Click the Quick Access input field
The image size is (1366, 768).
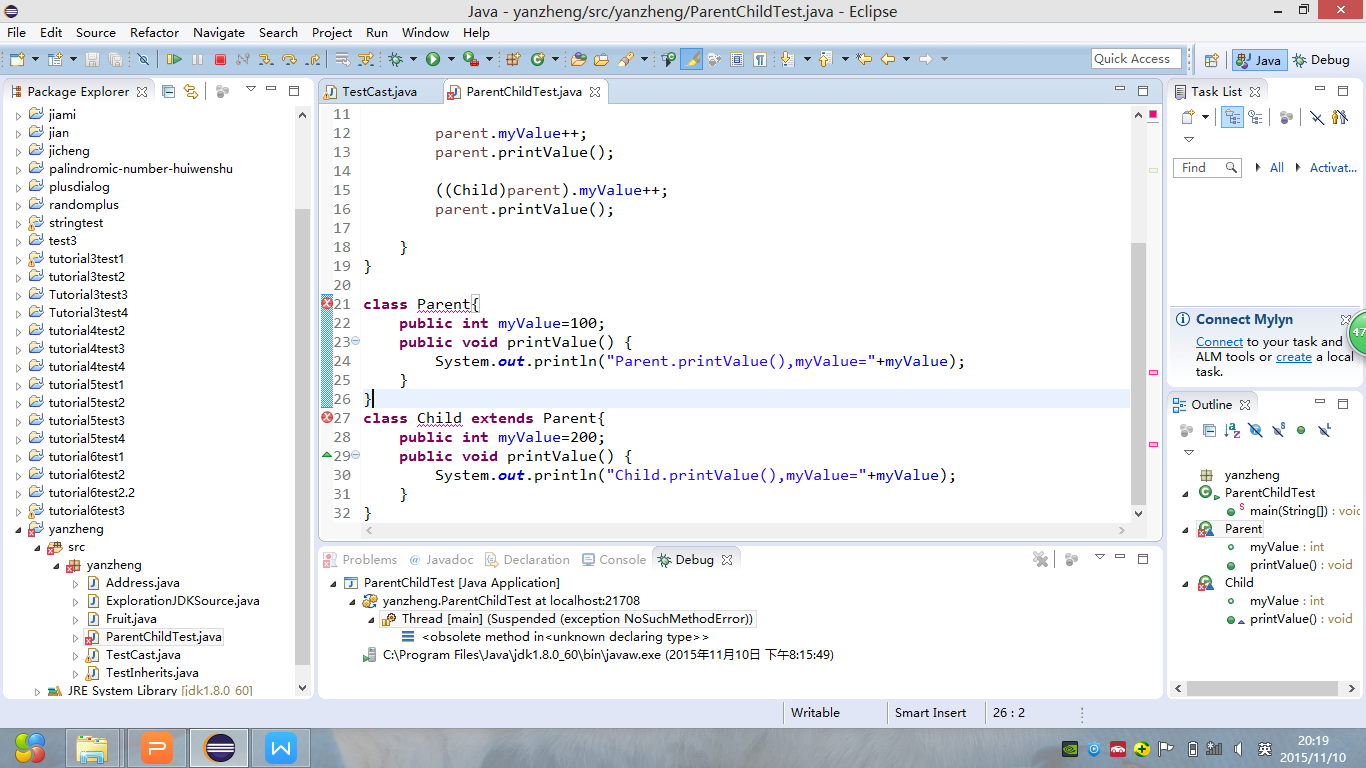[1137, 59]
